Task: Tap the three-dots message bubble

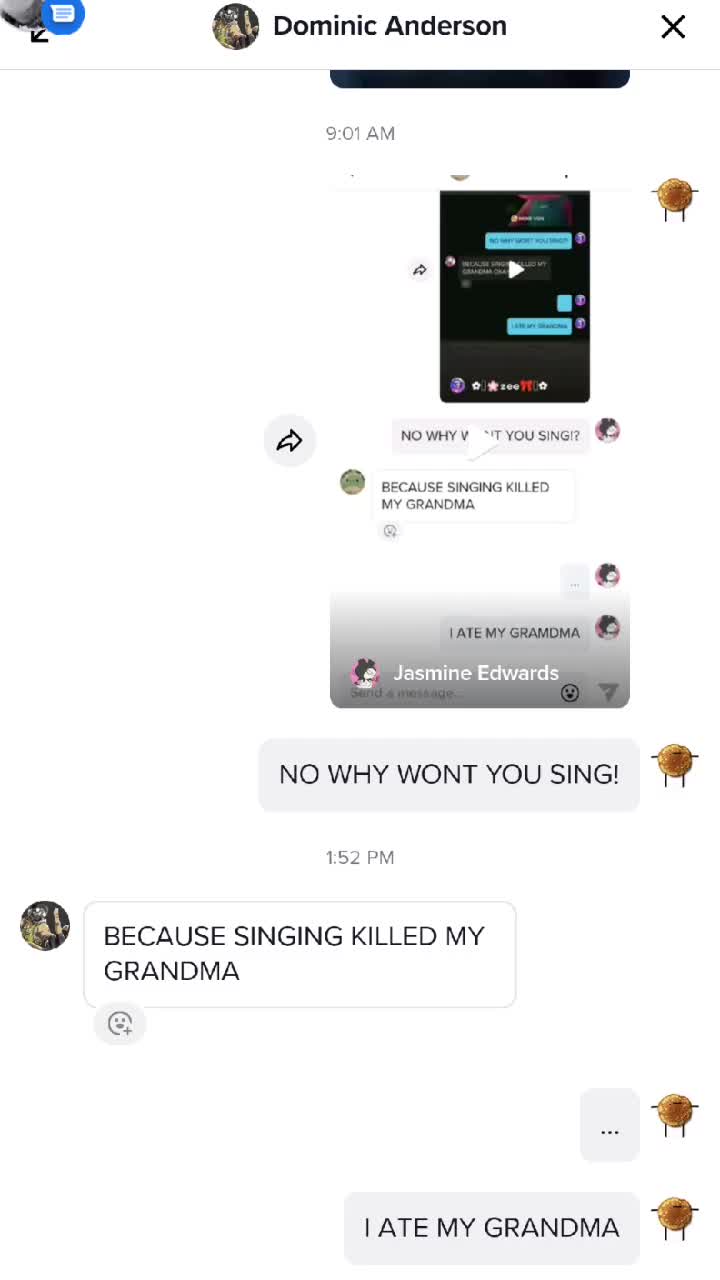Action: [610, 1125]
